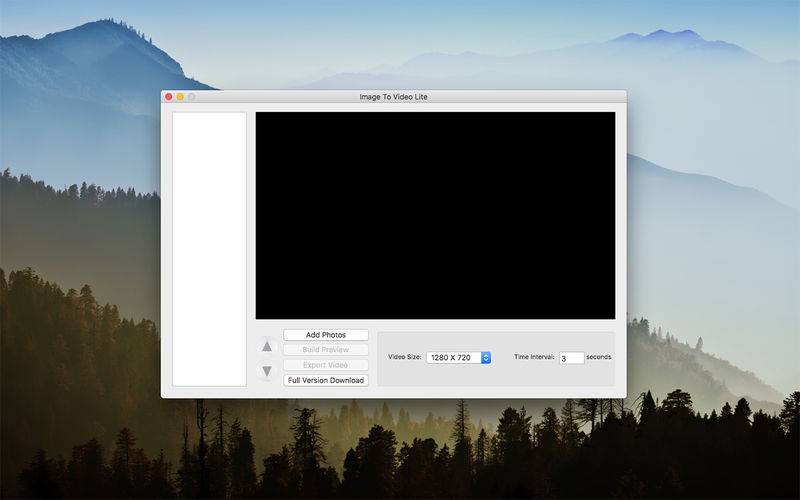Click the Build Preview button
This screenshot has width=800, height=500.
(326, 350)
